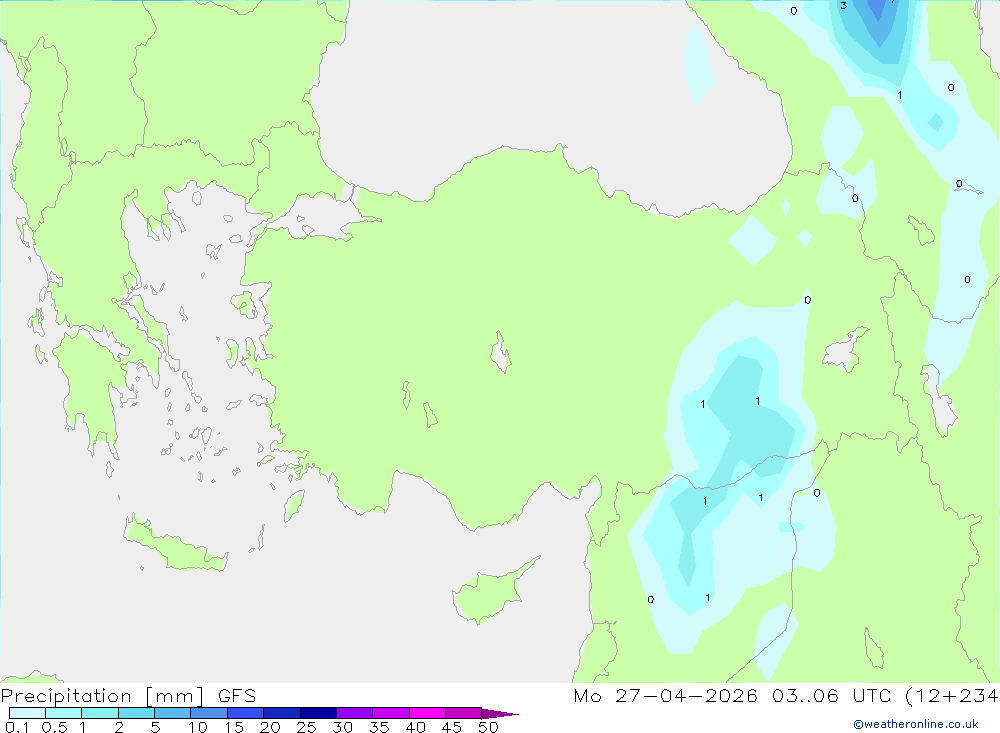The width and height of the screenshot is (1000, 733).
Task: Click the "03..06 UTC" time range text
Action: pyautogui.click(x=832, y=695)
